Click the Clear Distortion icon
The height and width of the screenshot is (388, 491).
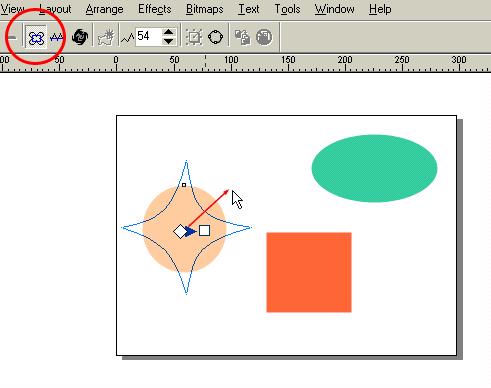(264, 37)
